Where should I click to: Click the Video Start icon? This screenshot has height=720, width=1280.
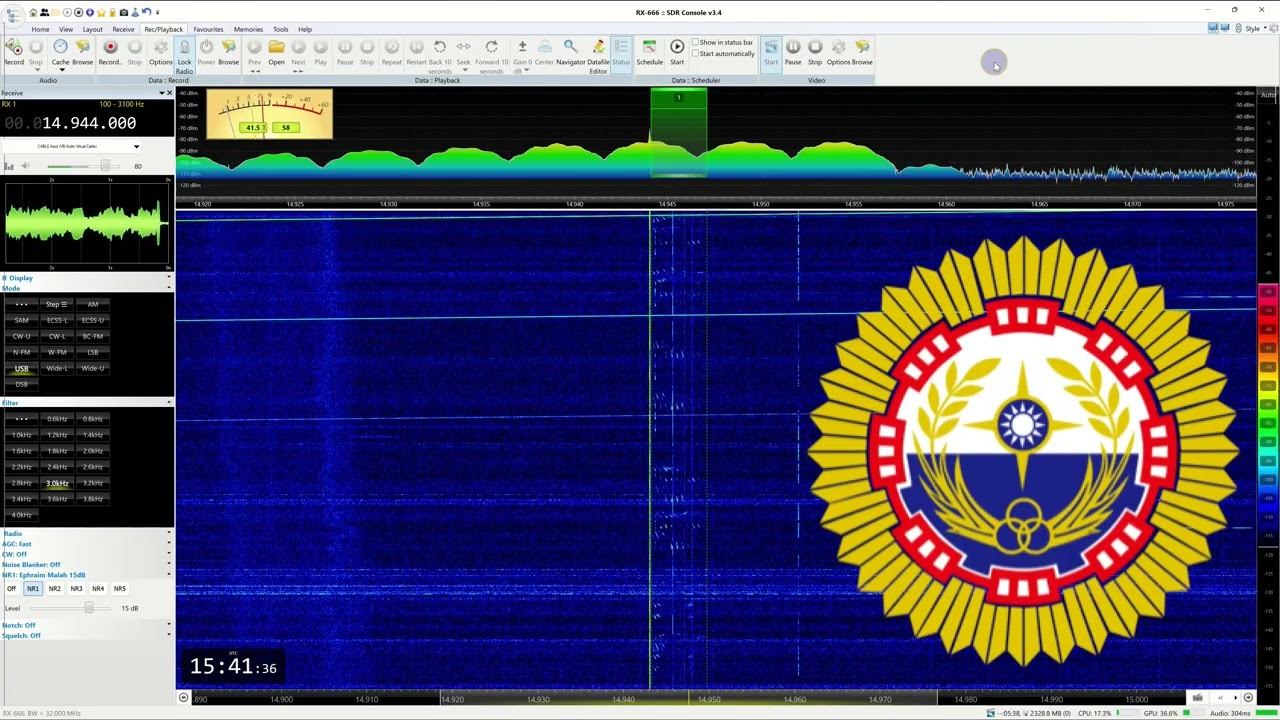tap(771, 48)
